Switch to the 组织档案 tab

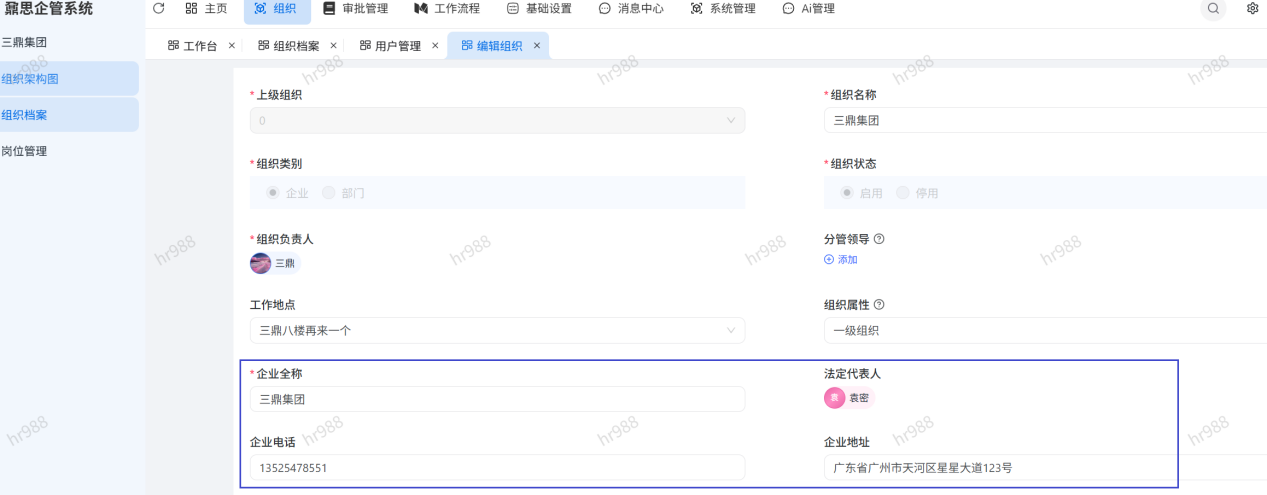(288, 46)
